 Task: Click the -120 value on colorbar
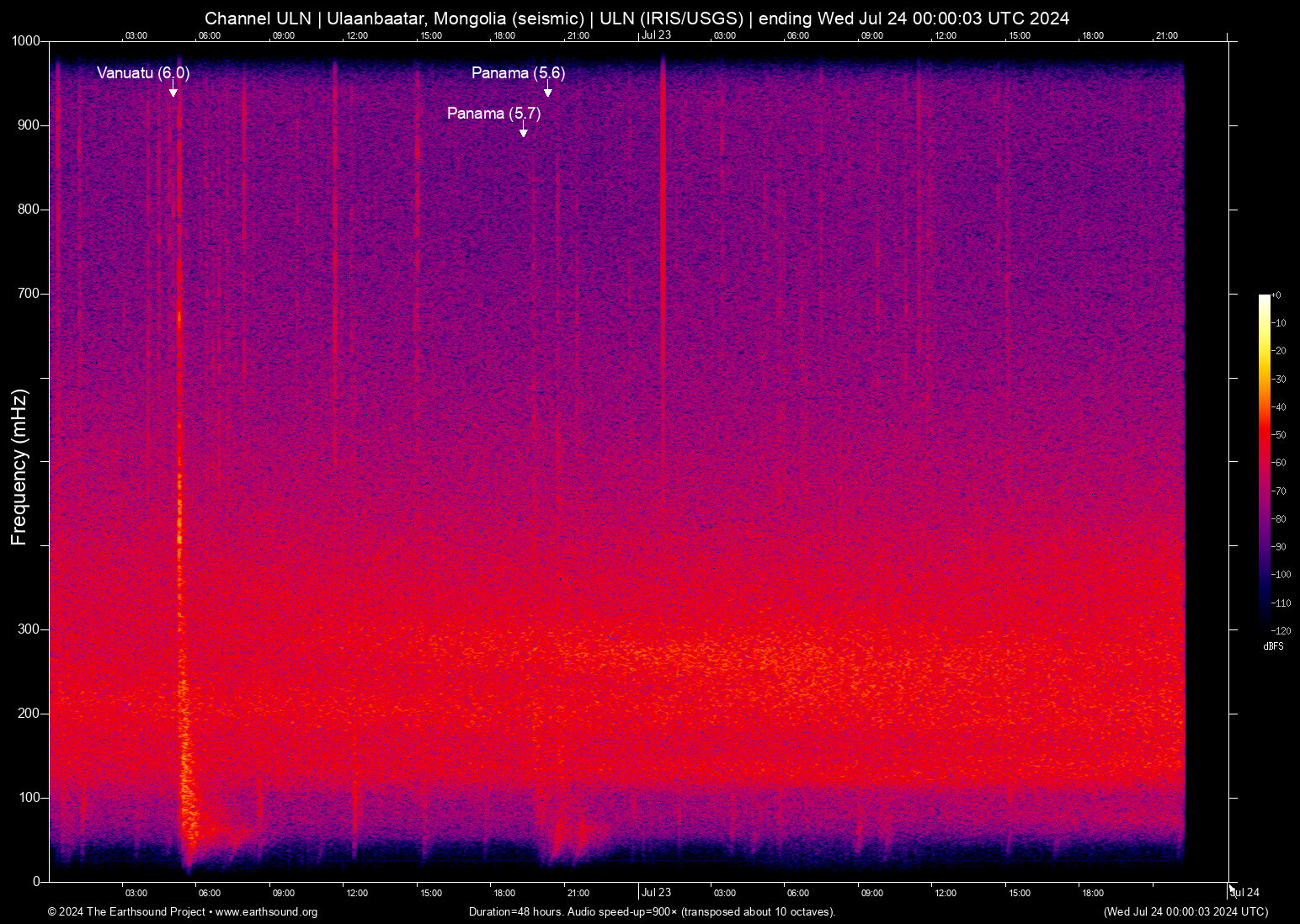(1281, 630)
